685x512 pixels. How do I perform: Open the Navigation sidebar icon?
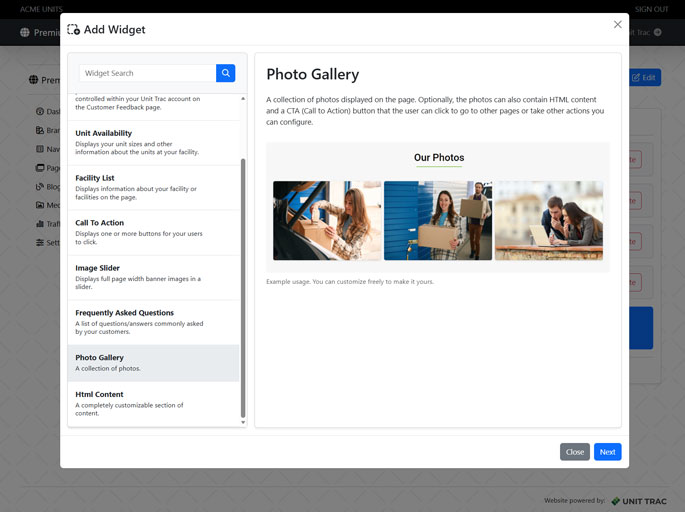pos(40,149)
